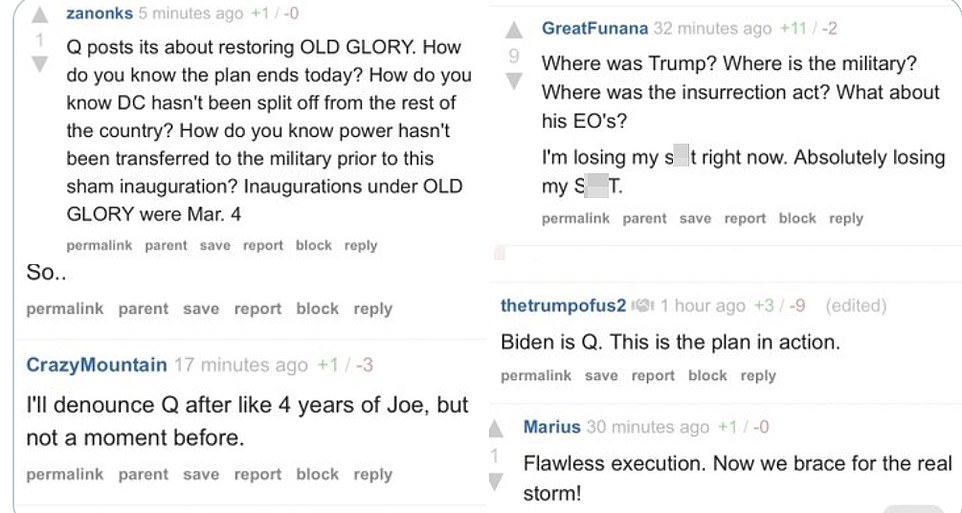Open CrazyMountain user profile

96,365
